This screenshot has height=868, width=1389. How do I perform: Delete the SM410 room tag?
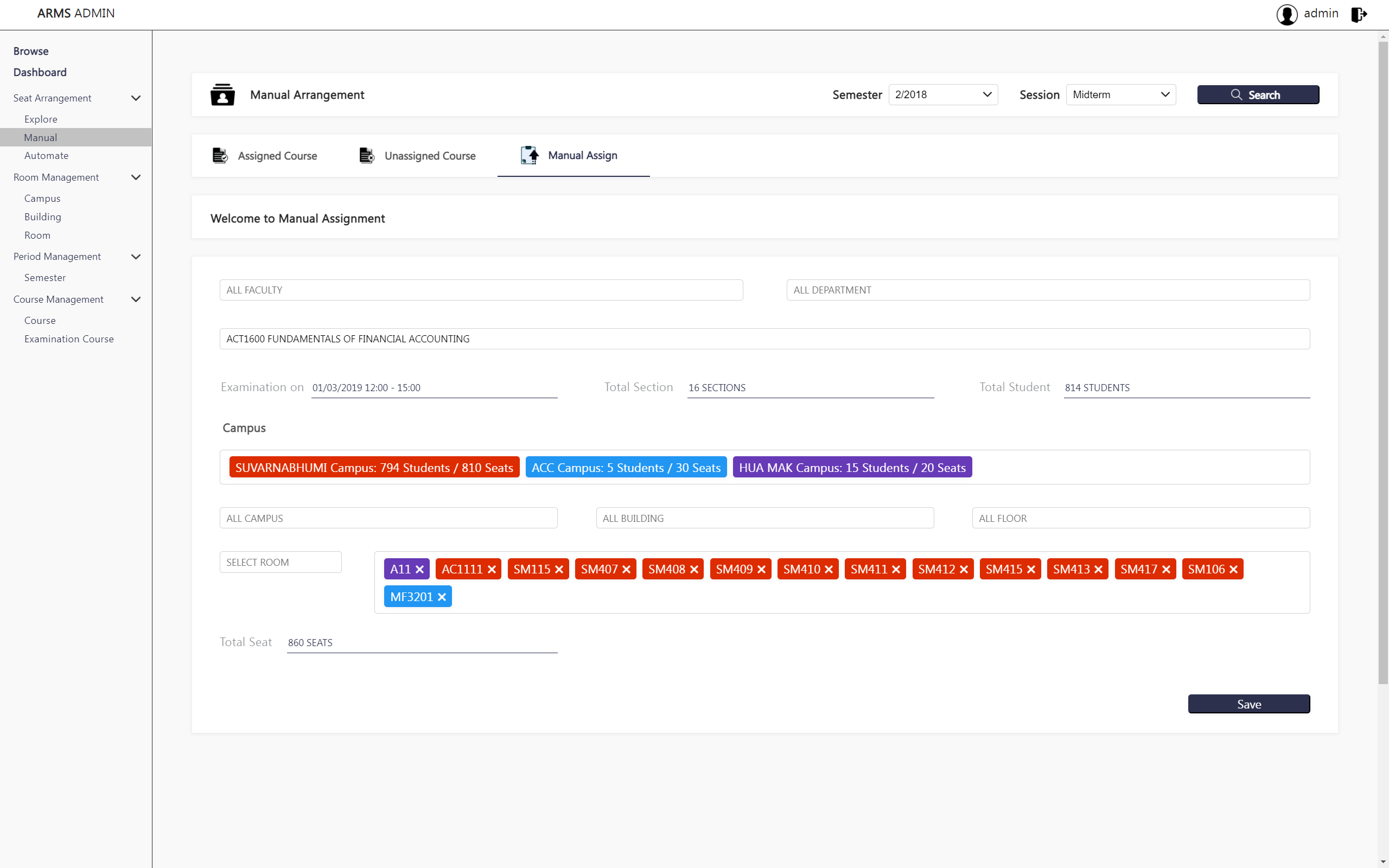[829, 569]
